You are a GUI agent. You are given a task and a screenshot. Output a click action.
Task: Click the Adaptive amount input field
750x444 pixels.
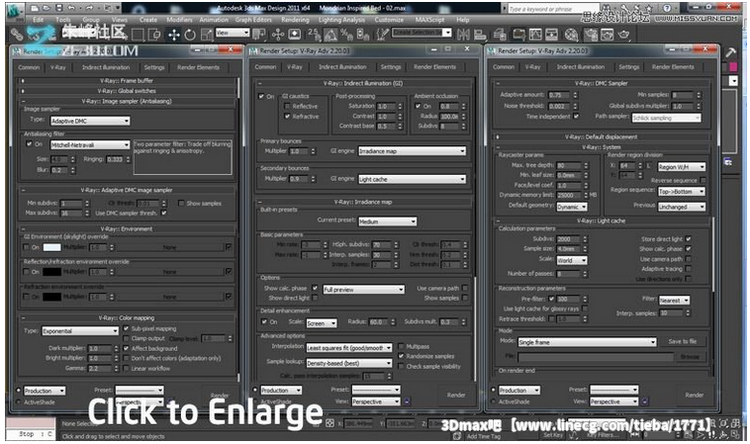559,95
